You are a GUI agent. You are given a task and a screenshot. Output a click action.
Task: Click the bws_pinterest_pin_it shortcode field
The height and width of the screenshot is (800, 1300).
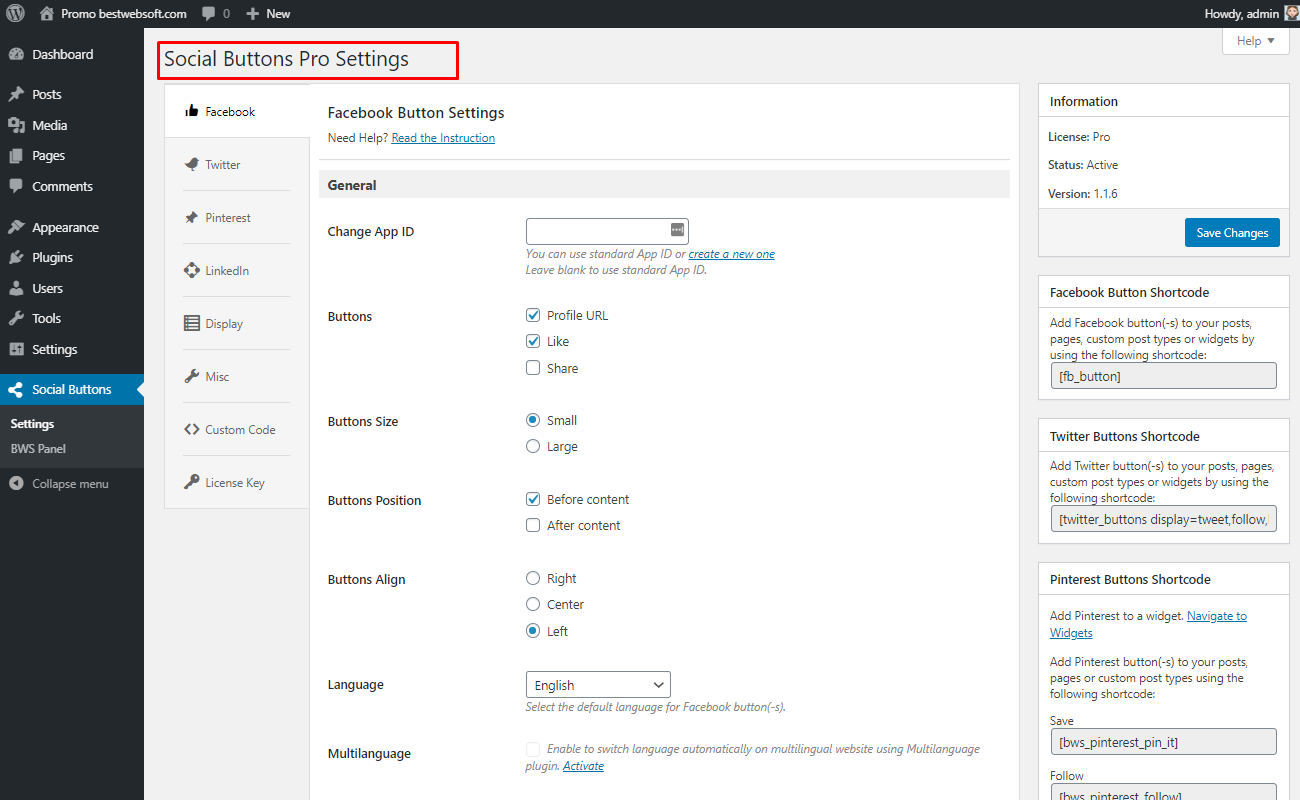(1164, 741)
